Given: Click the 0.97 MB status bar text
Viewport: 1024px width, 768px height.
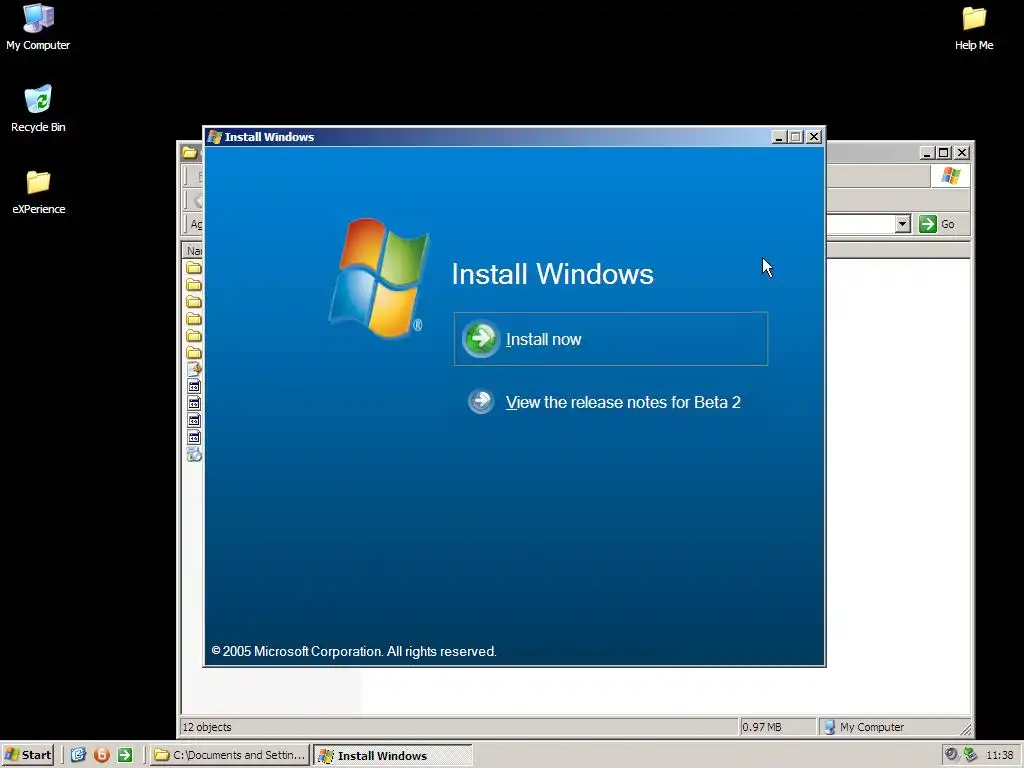Looking at the screenshot, I should [x=761, y=727].
